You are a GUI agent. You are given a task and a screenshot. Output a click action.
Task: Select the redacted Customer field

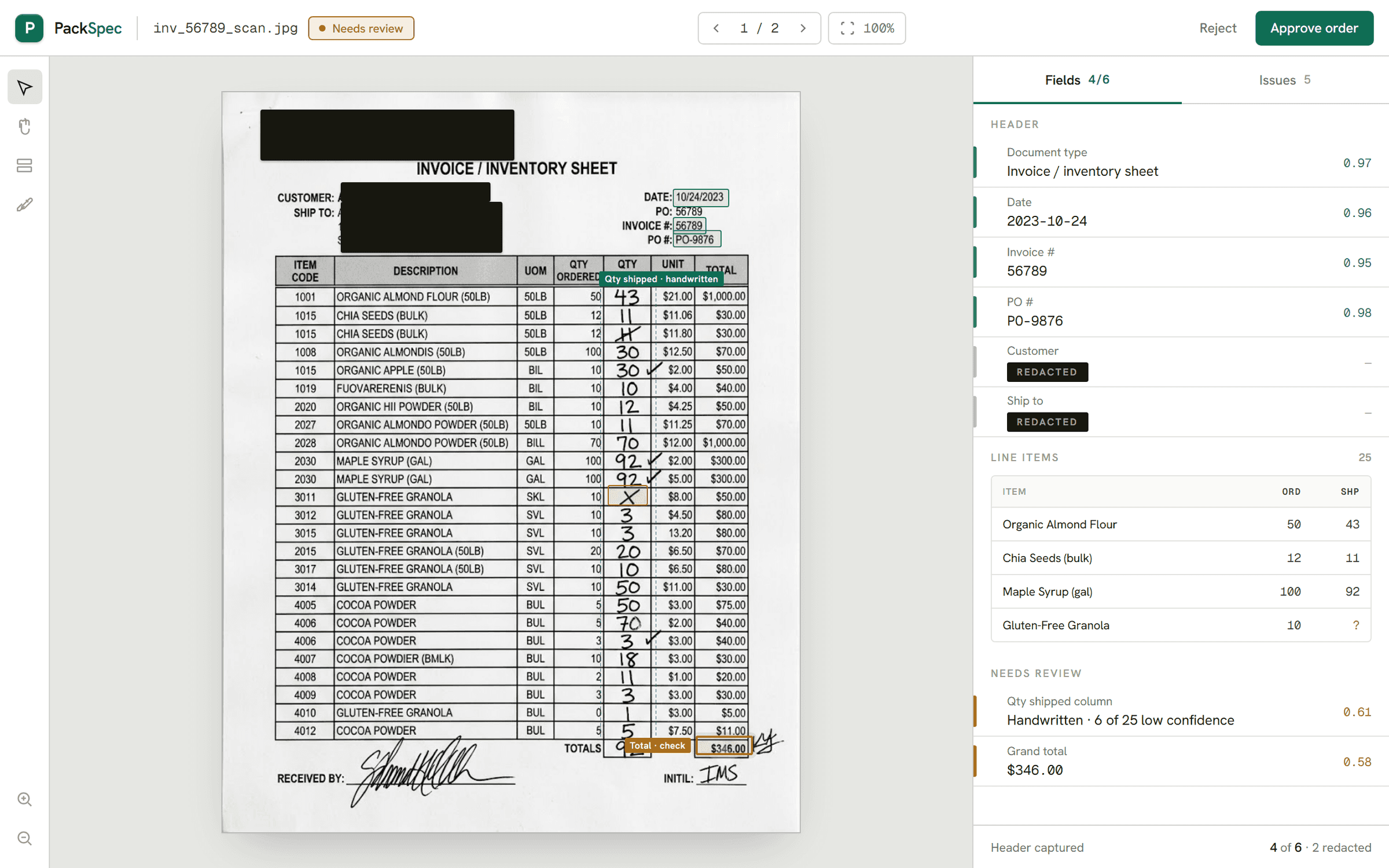pyautogui.click(x=1181, y=362)
